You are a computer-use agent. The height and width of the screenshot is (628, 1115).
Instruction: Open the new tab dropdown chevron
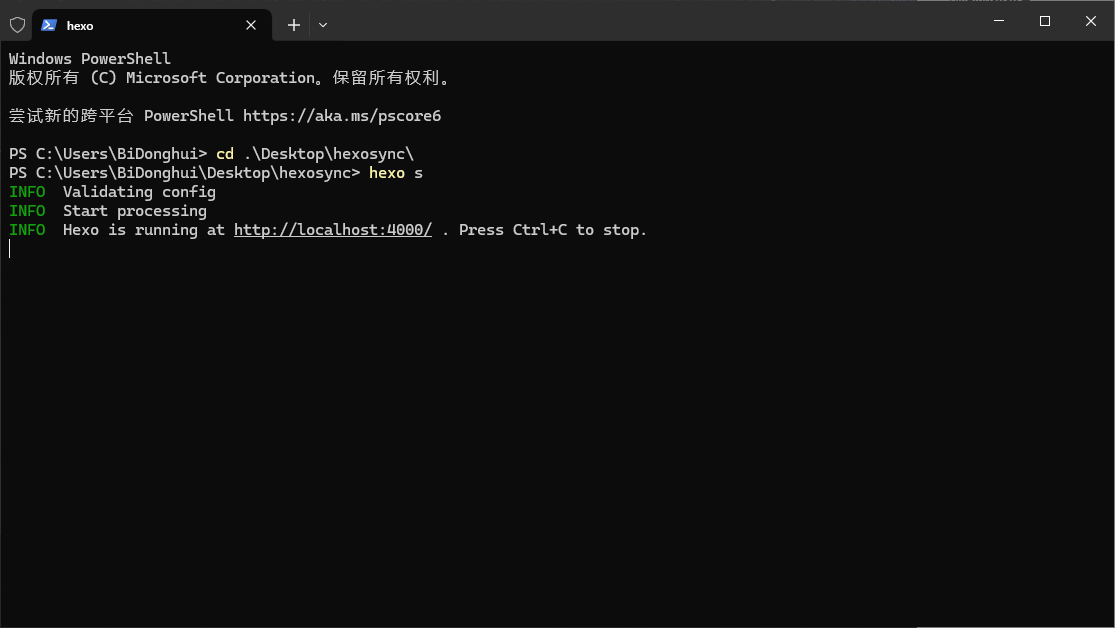click(x=322, y=25)
